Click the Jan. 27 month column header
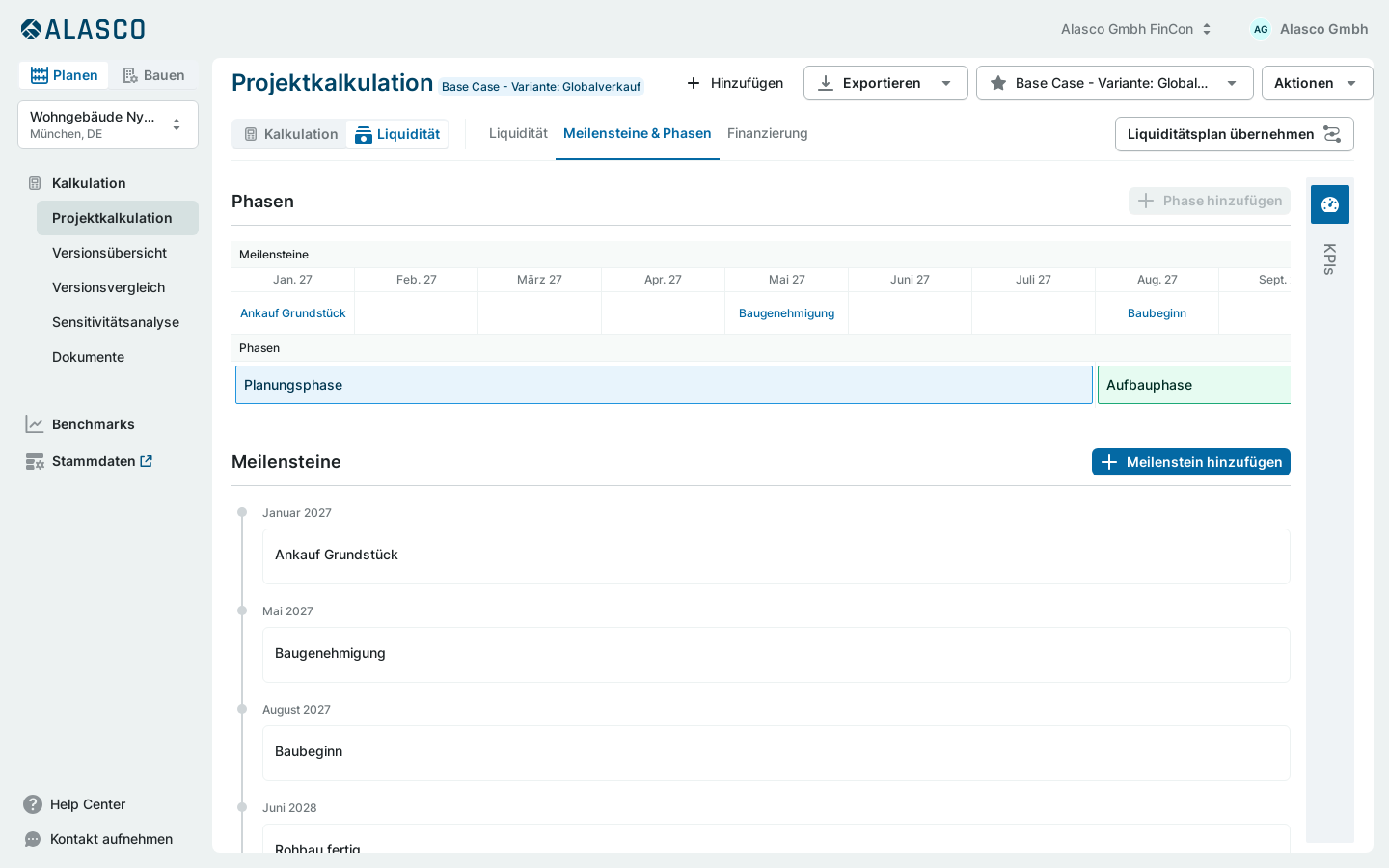The image size is (1389, 868). pos(293,280)
